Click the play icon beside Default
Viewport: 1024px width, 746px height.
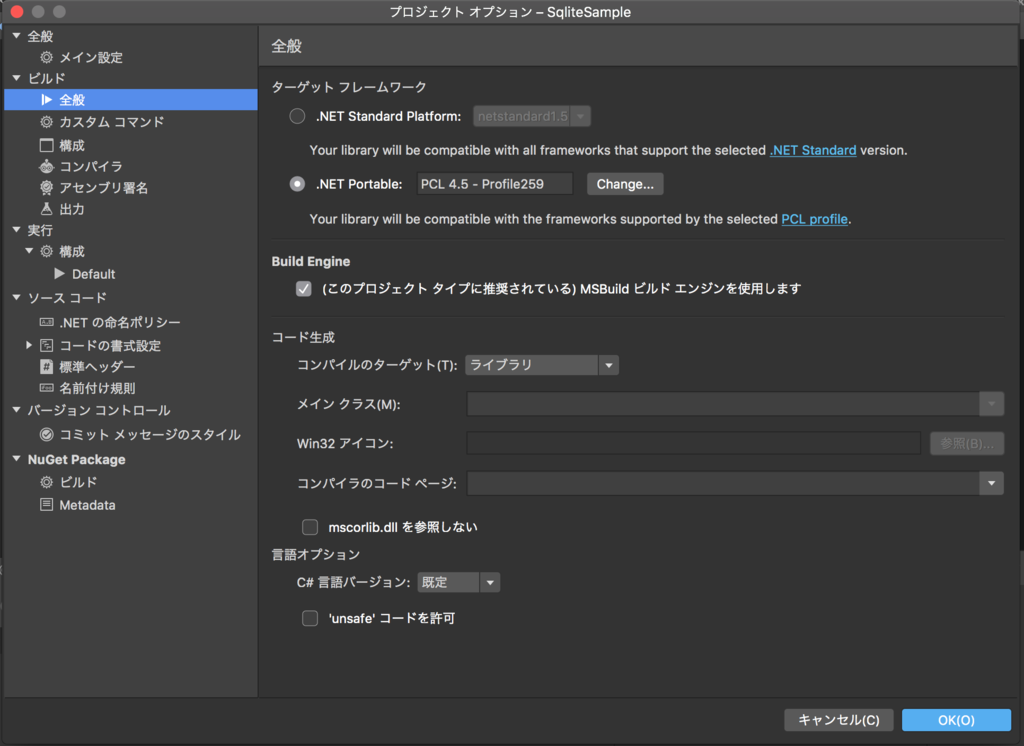59,274
